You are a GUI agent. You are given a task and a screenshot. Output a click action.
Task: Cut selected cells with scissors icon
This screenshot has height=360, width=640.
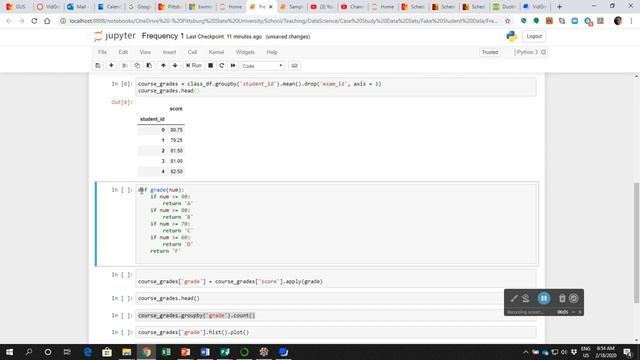click(124, 66)
